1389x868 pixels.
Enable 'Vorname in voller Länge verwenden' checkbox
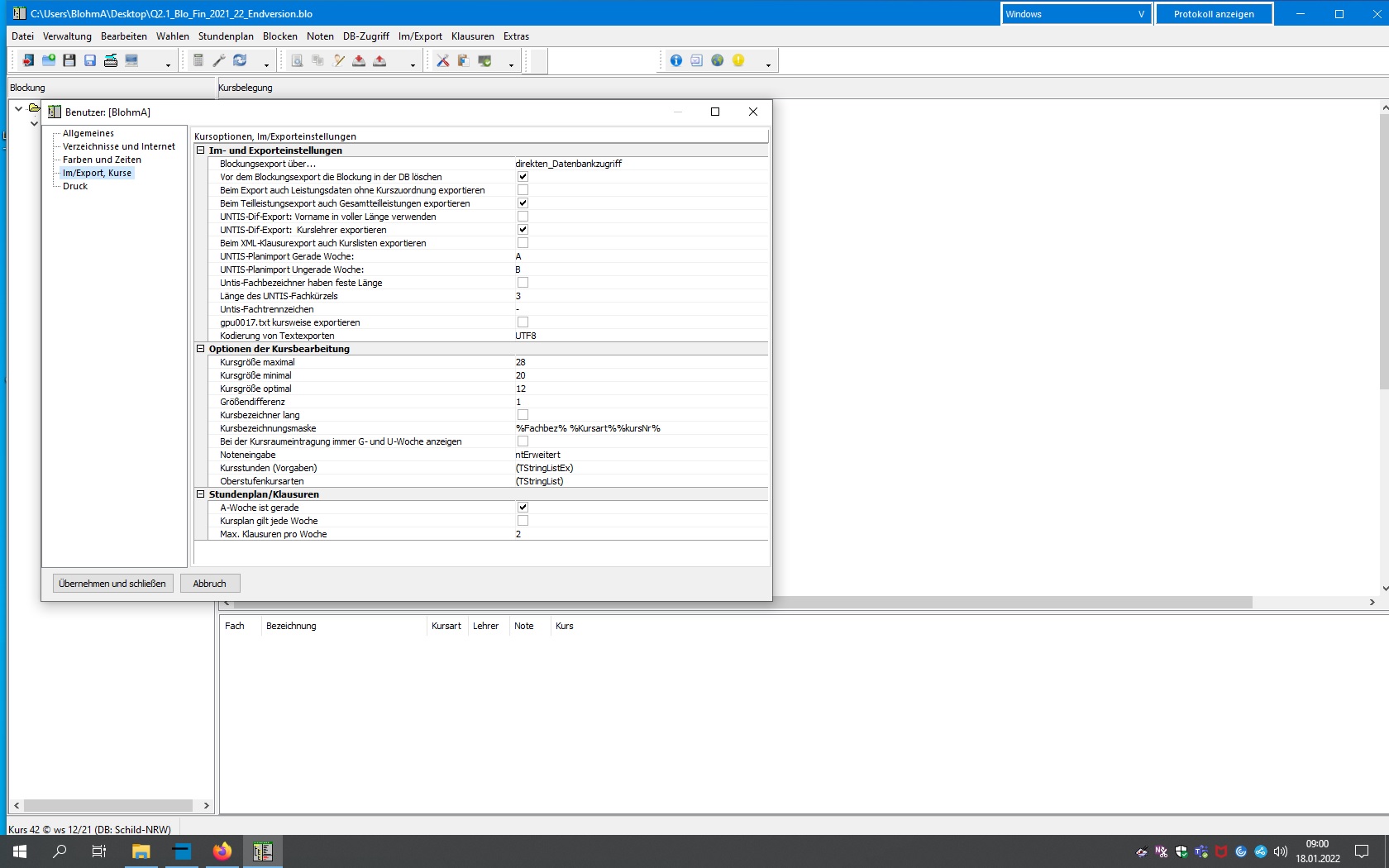pos(523,217)
